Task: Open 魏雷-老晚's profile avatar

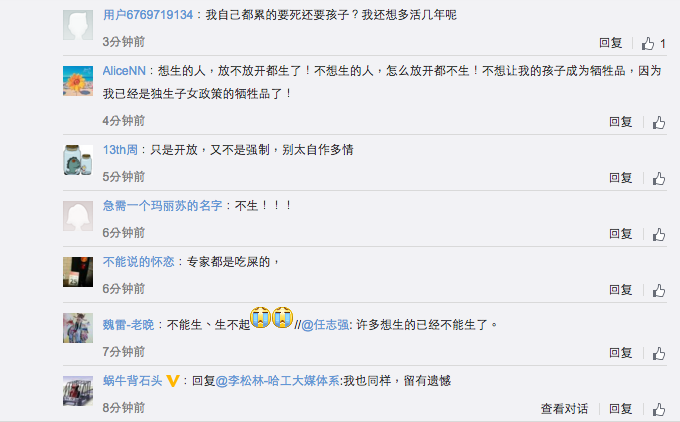Action: 78,328
